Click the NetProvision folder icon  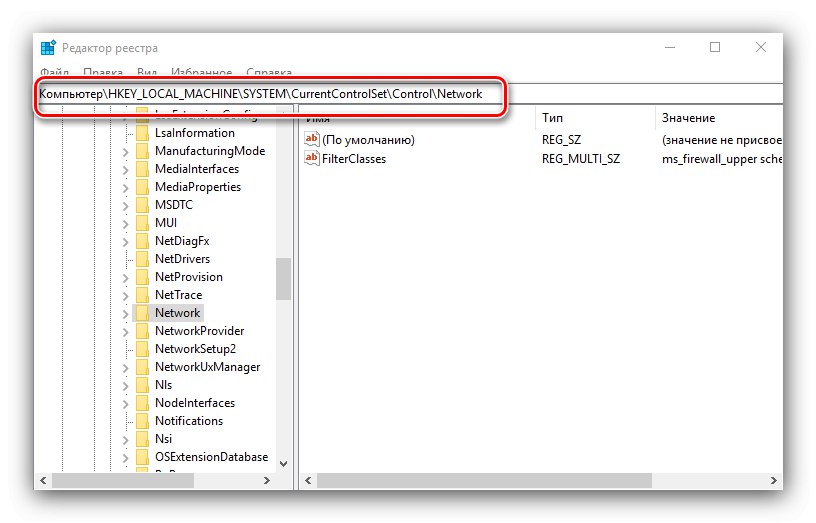[x=142, y=277]
